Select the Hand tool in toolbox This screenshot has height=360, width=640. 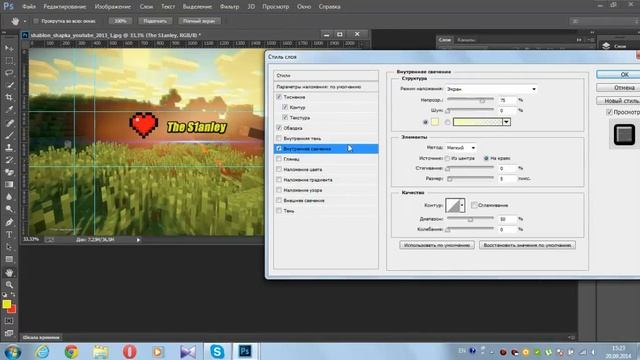coord(9,272)
